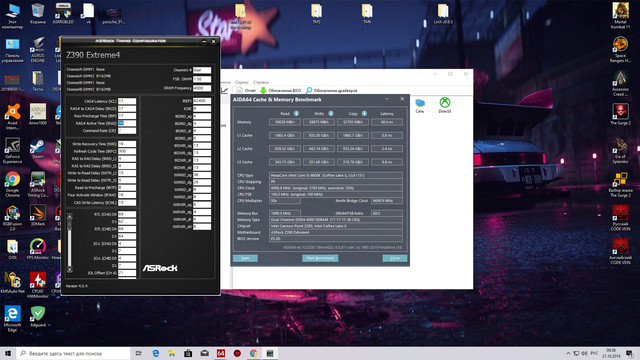Launch ASRock Timing Configurator desktop shortcut
The width and height of the screenshot is (640, 360).
tap(38, 184)
